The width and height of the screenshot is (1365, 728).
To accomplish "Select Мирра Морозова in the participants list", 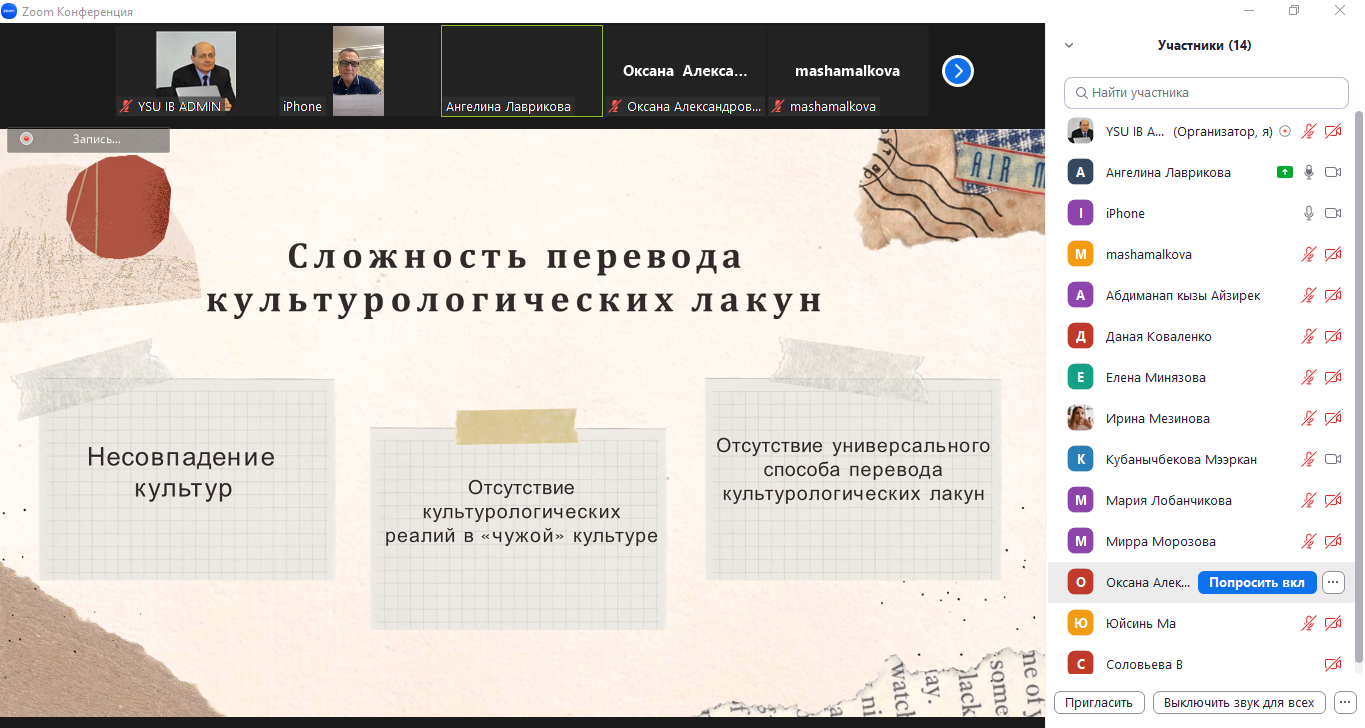I will tap(1160, 541).
